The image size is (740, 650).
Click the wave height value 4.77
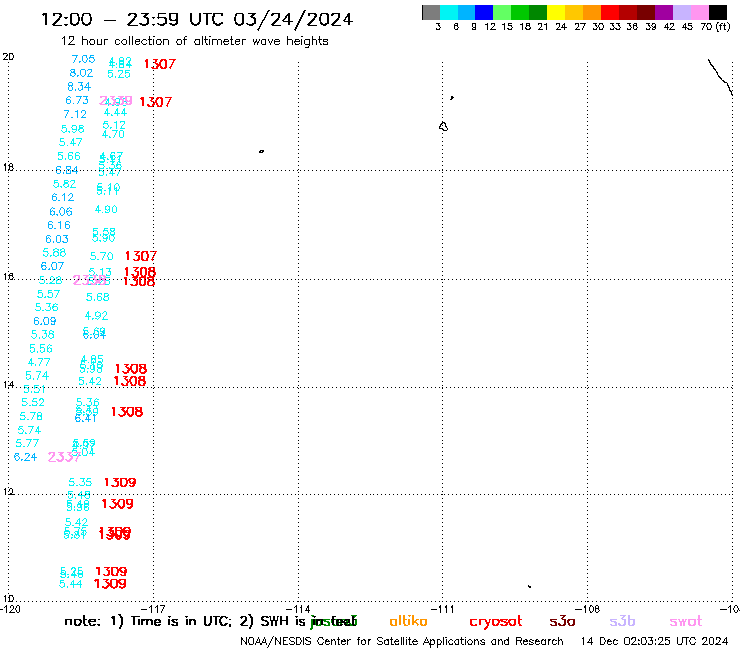pyautogui.click(x=39, y=363)
